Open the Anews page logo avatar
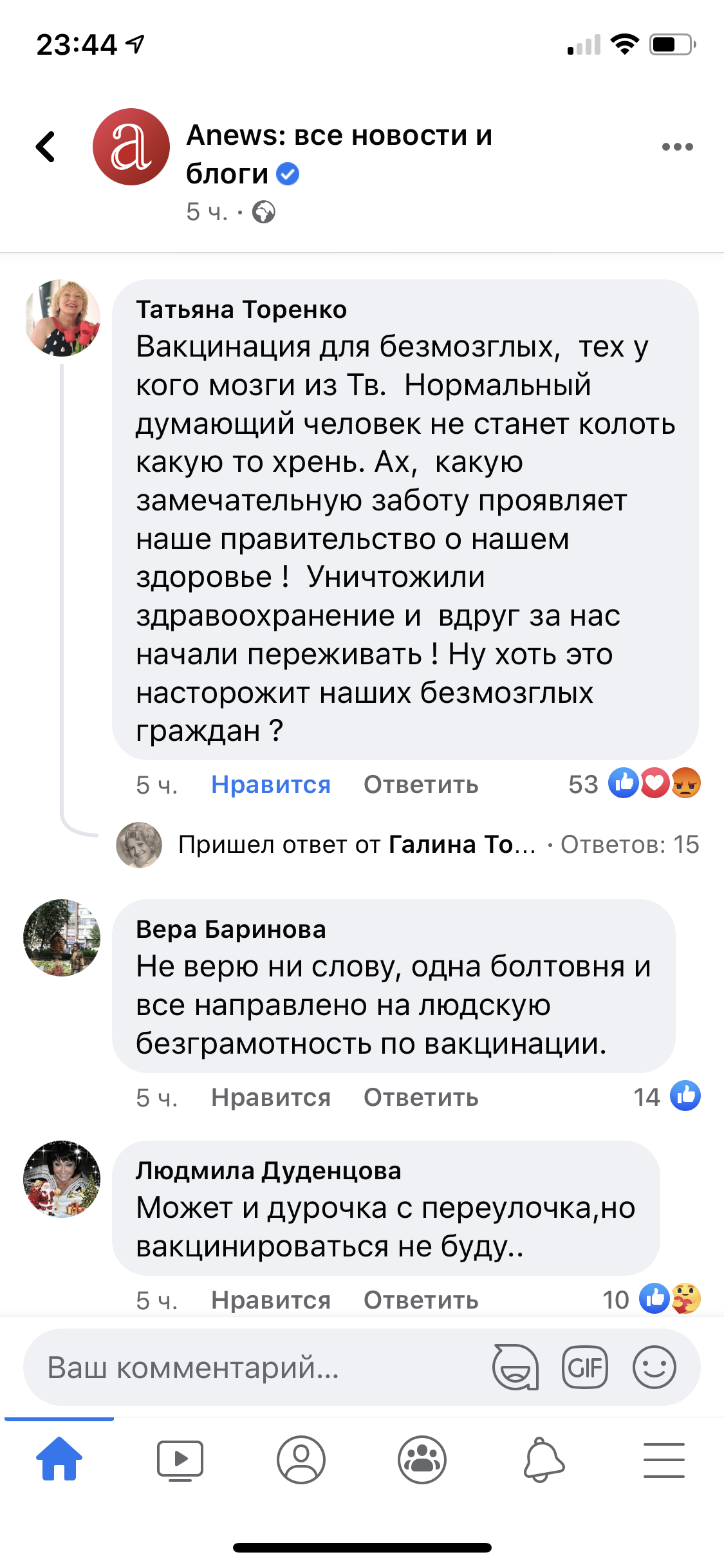Viewport: 724px width, 1568px height. (x=131, y=147)
